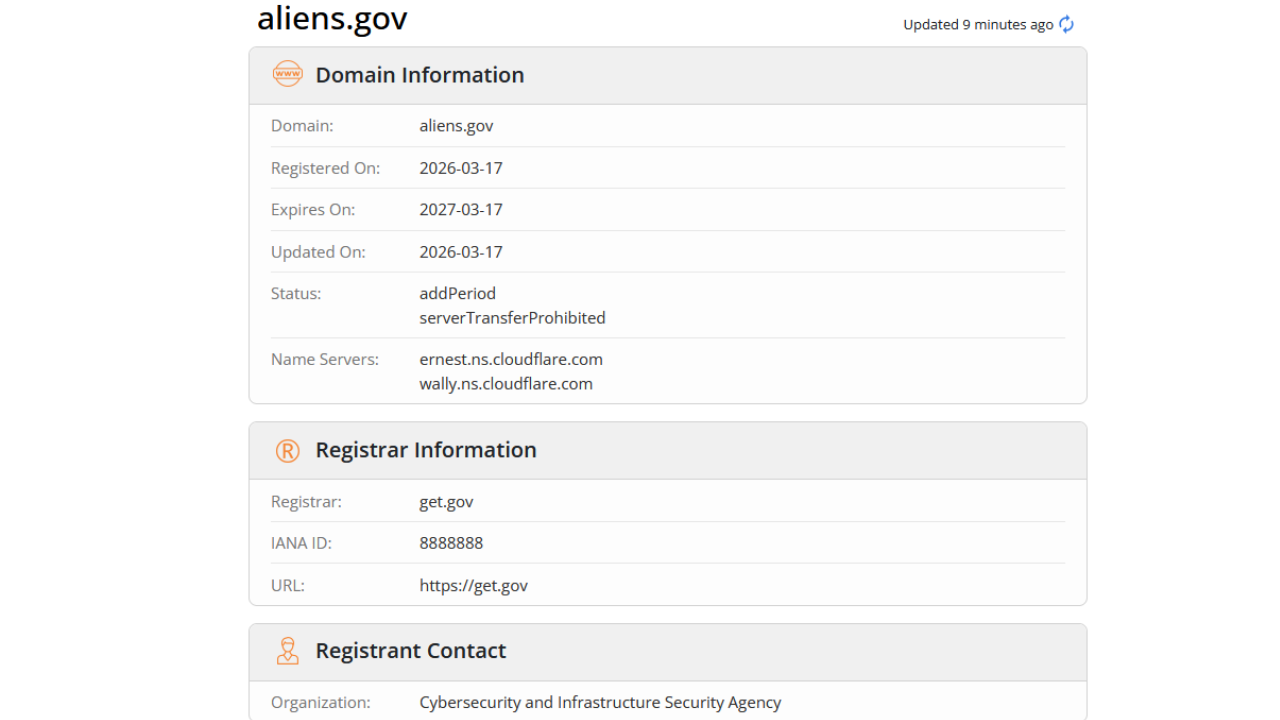Select name server ernest.ns.cloudflare.com
The width and height of the screenshot is (1280, 720).
coord(510,359)
